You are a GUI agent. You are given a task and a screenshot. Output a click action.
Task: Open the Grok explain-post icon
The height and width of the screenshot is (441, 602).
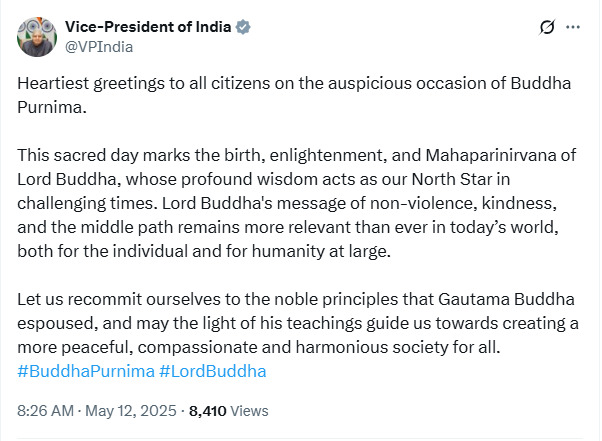[547, 27]
